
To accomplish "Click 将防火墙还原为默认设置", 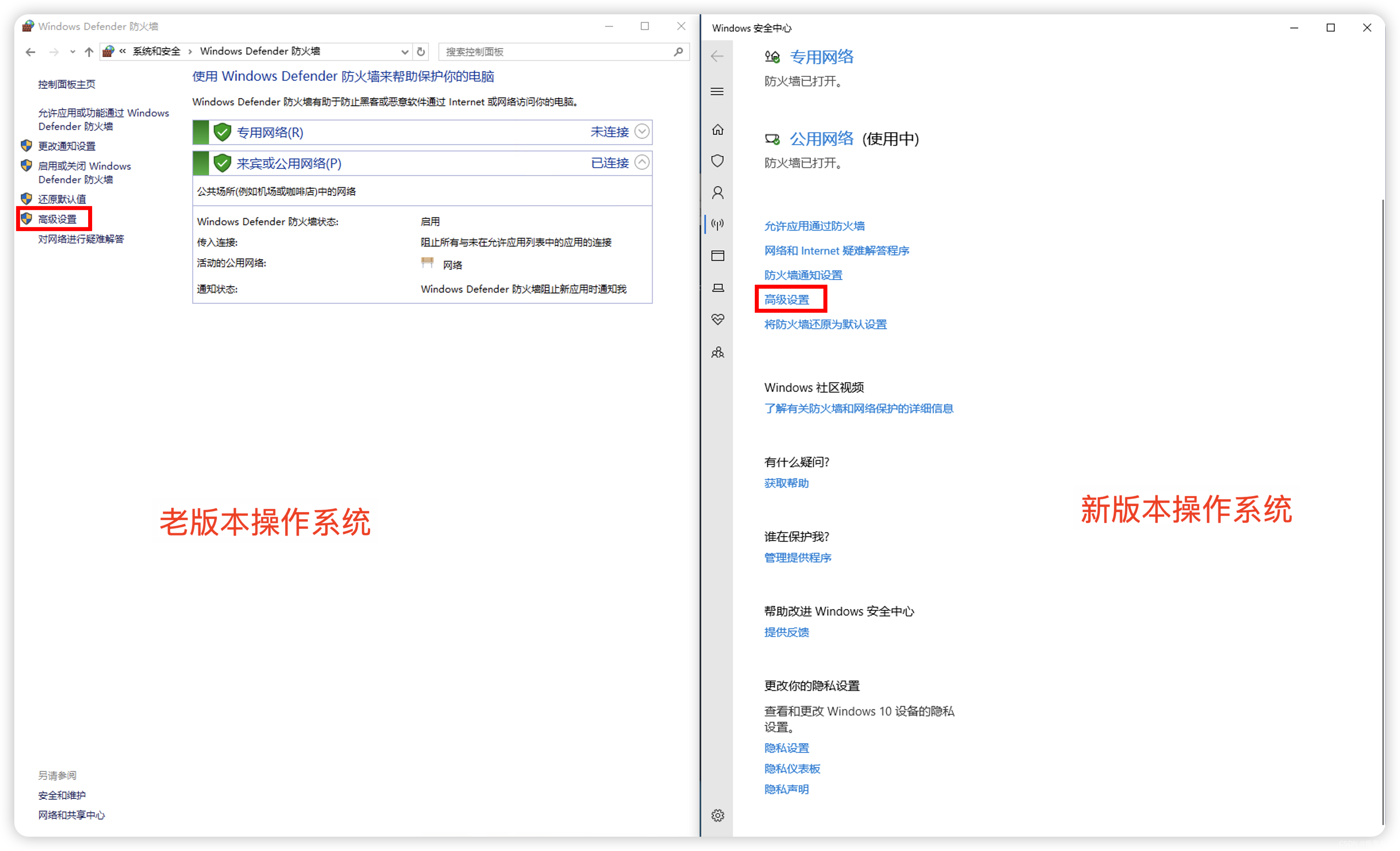I will (825, 324).
